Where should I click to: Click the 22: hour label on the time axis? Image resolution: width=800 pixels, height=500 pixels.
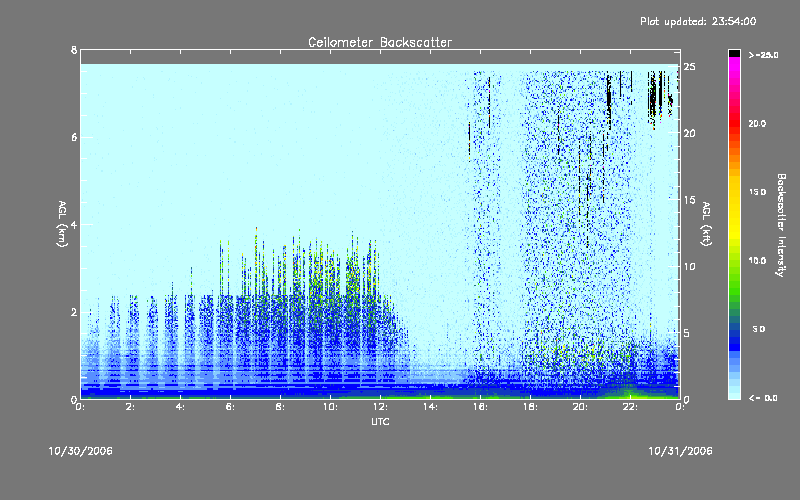631,407
